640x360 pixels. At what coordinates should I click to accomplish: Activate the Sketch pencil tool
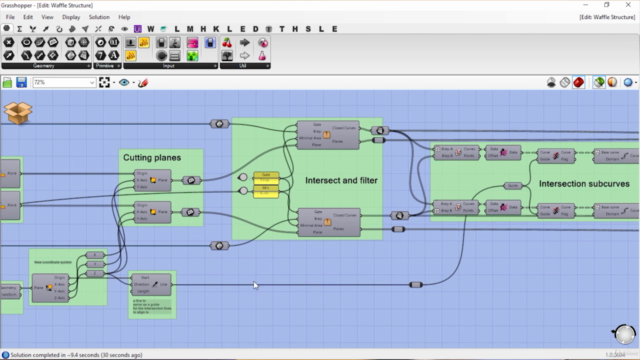pos(143,83)
